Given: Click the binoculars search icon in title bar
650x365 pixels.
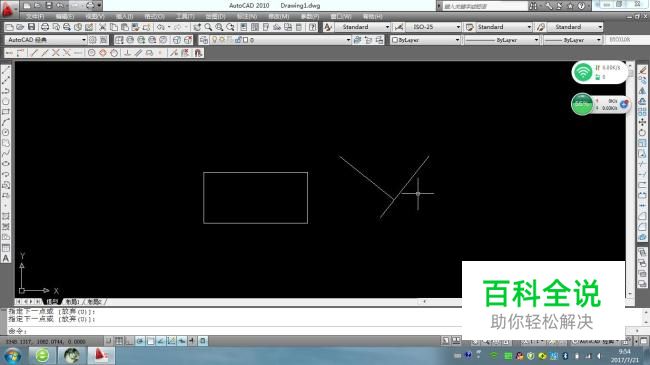Looking at the screenshot, I should [x=533, y=6].
